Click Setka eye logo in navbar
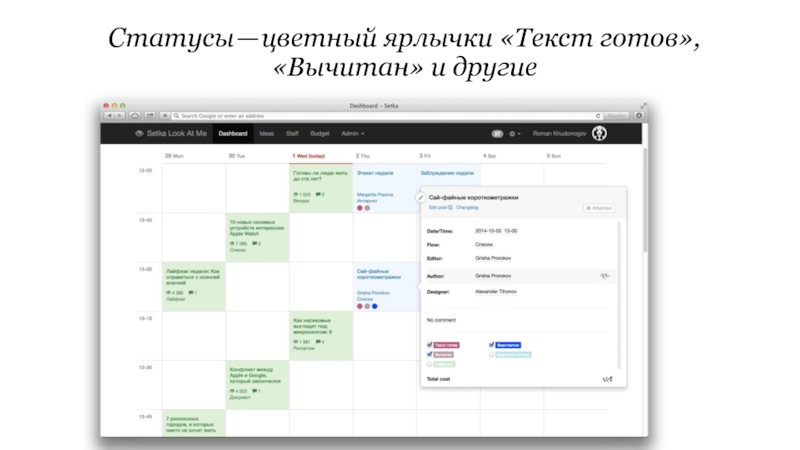The height and width of the screenshot is (450, 800). 139,134
